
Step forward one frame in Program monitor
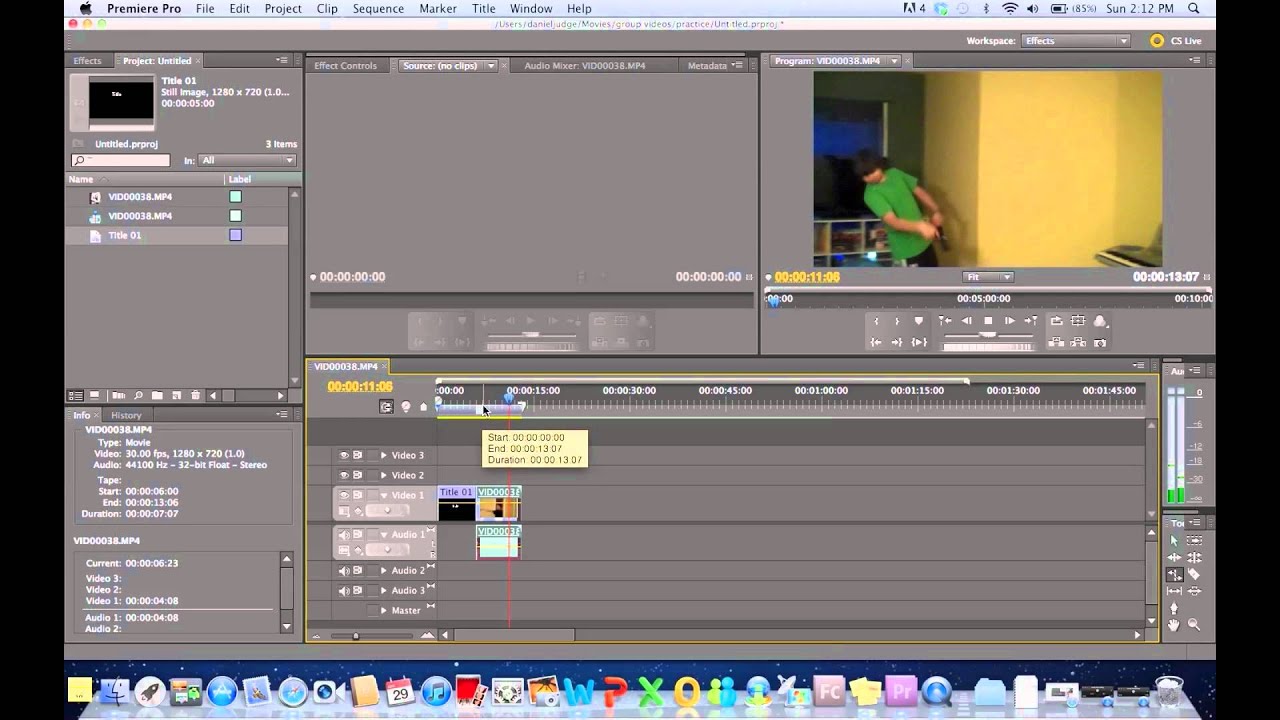click(1010, 321)
